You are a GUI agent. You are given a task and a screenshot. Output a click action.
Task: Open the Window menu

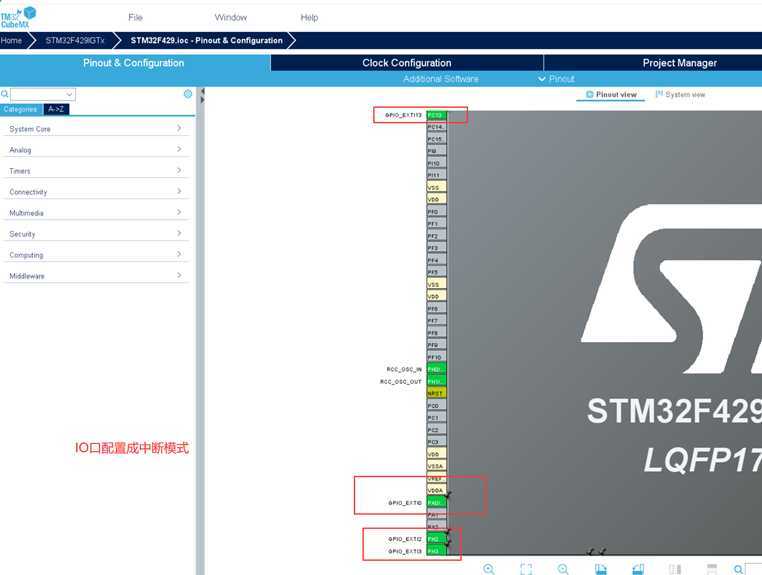(x=231, y=17)
